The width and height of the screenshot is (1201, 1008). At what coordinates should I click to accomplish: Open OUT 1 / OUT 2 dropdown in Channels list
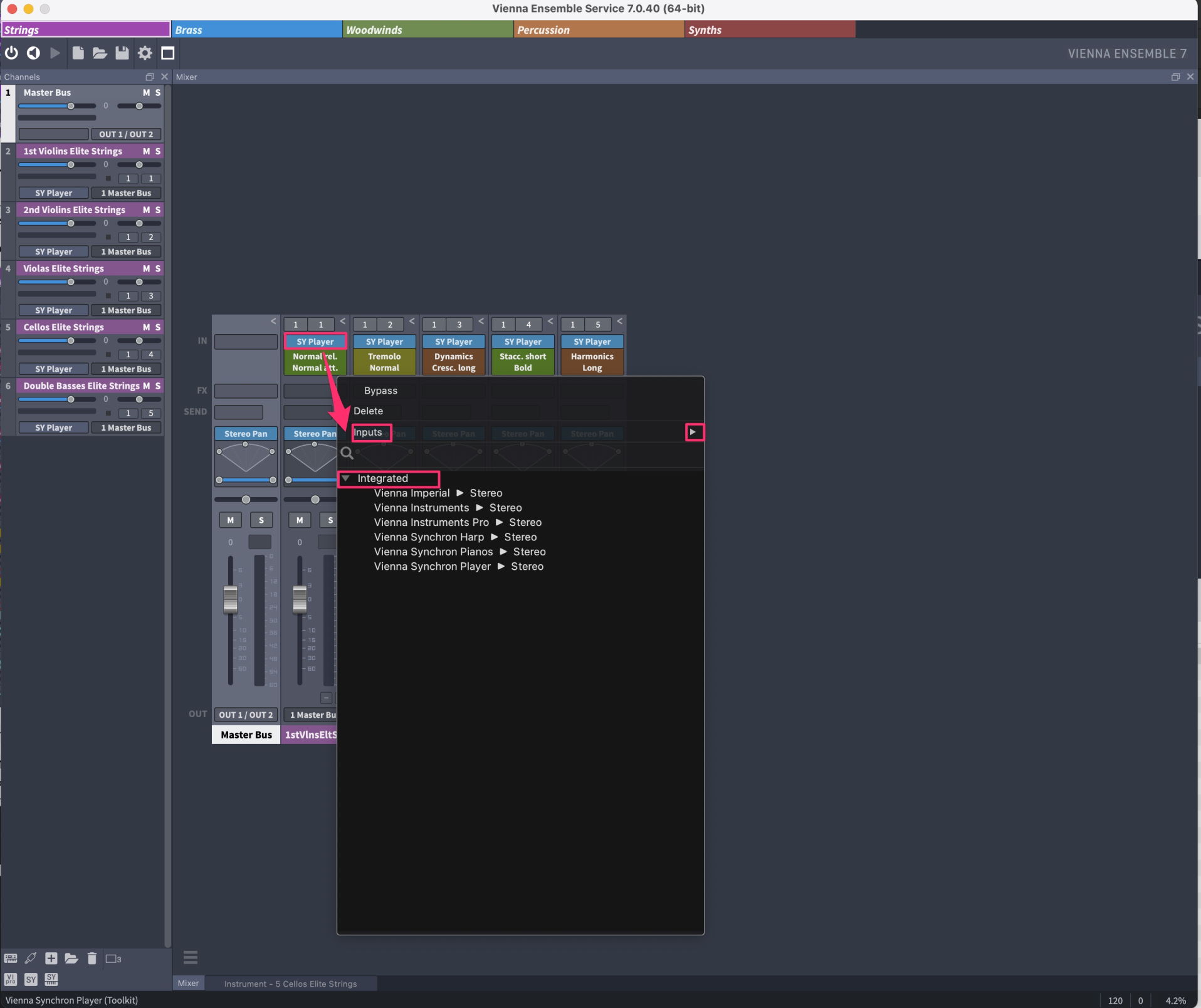coord(126,134)
